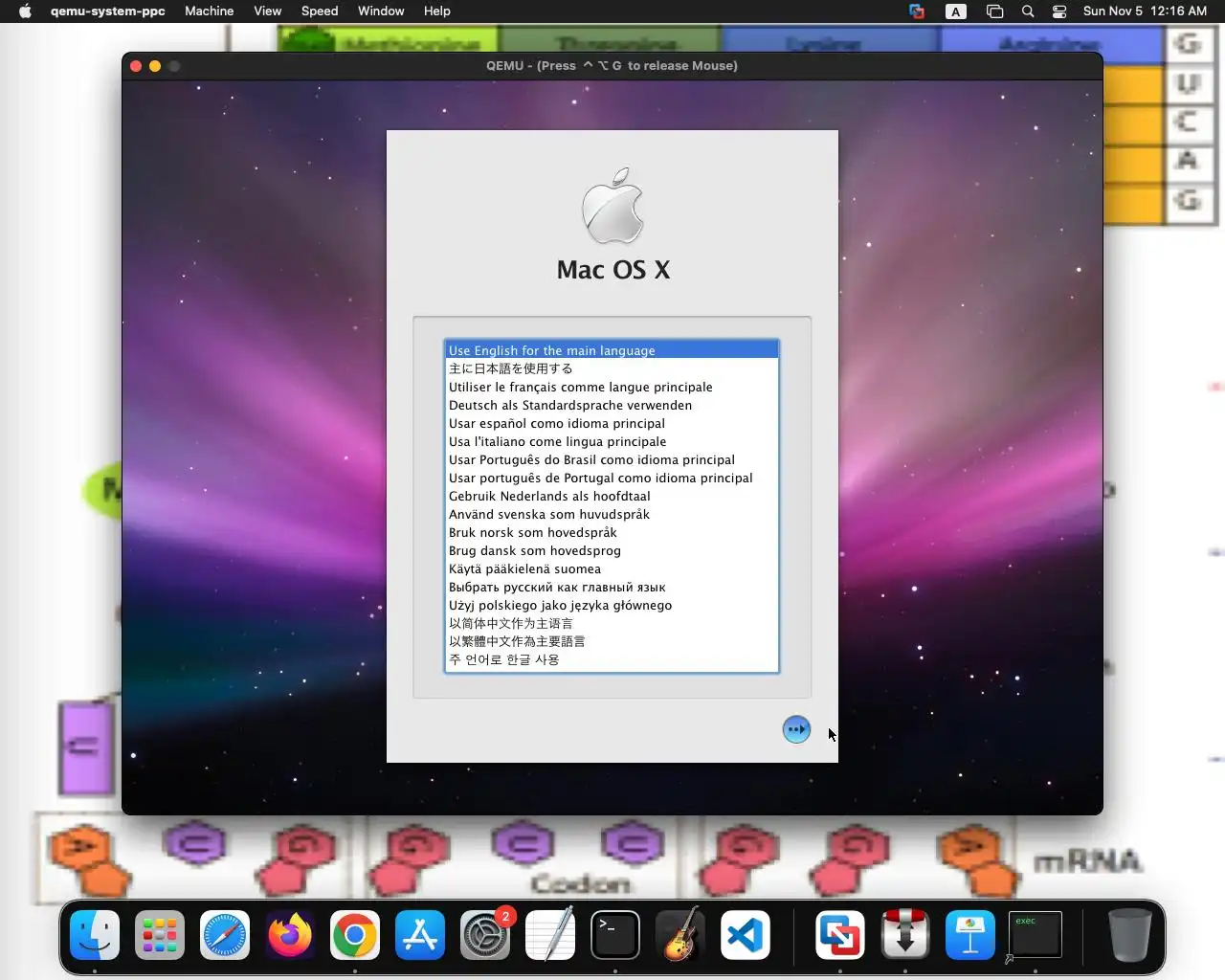Choose 'Utiliser le français comme langue principale'
Image resolution: width=1225 pixels, height=980 pixels.
pyautogui.click(x=612, y=387)
